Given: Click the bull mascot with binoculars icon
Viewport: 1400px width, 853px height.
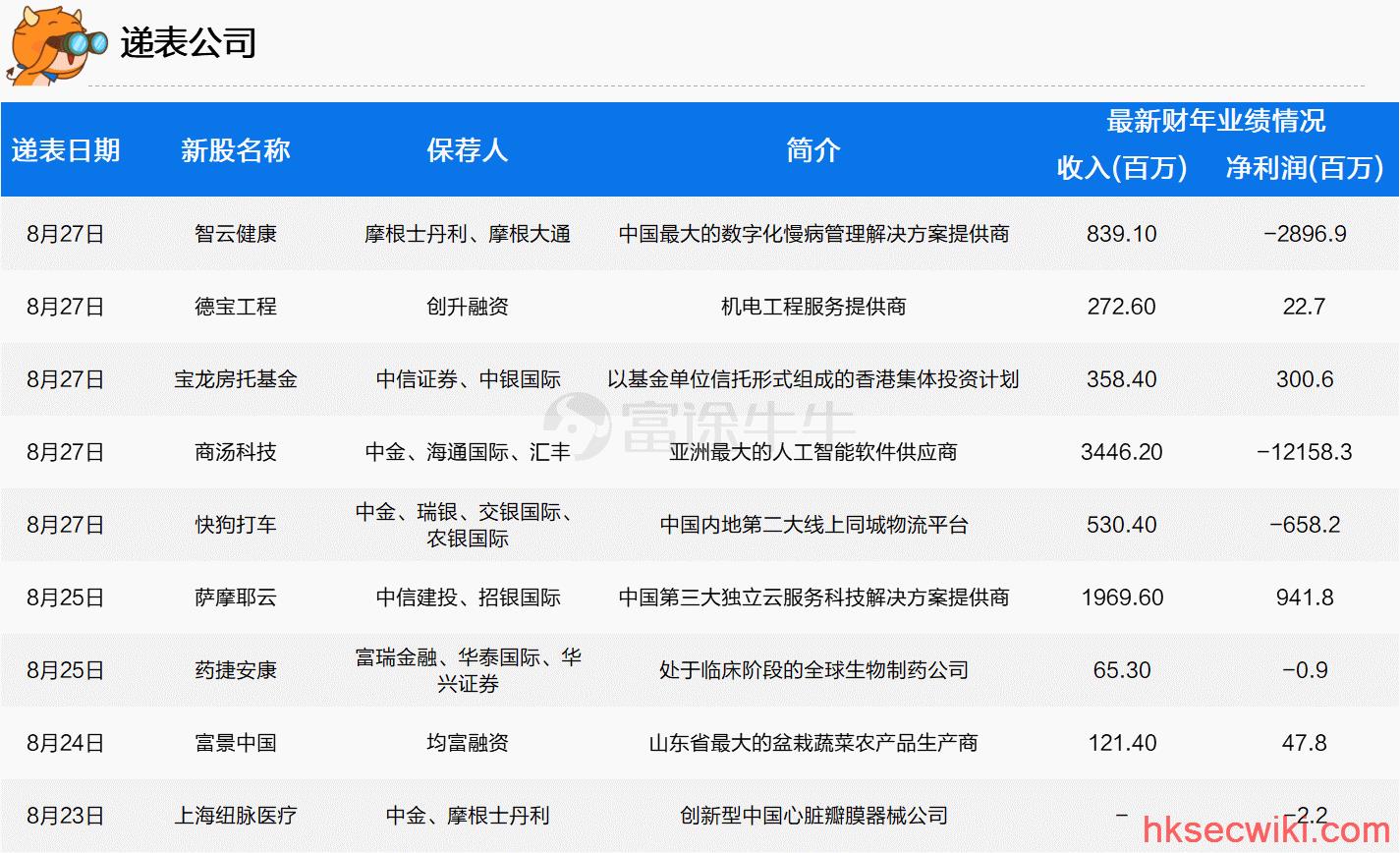Looking at the screenshot, I should point(56,43).
